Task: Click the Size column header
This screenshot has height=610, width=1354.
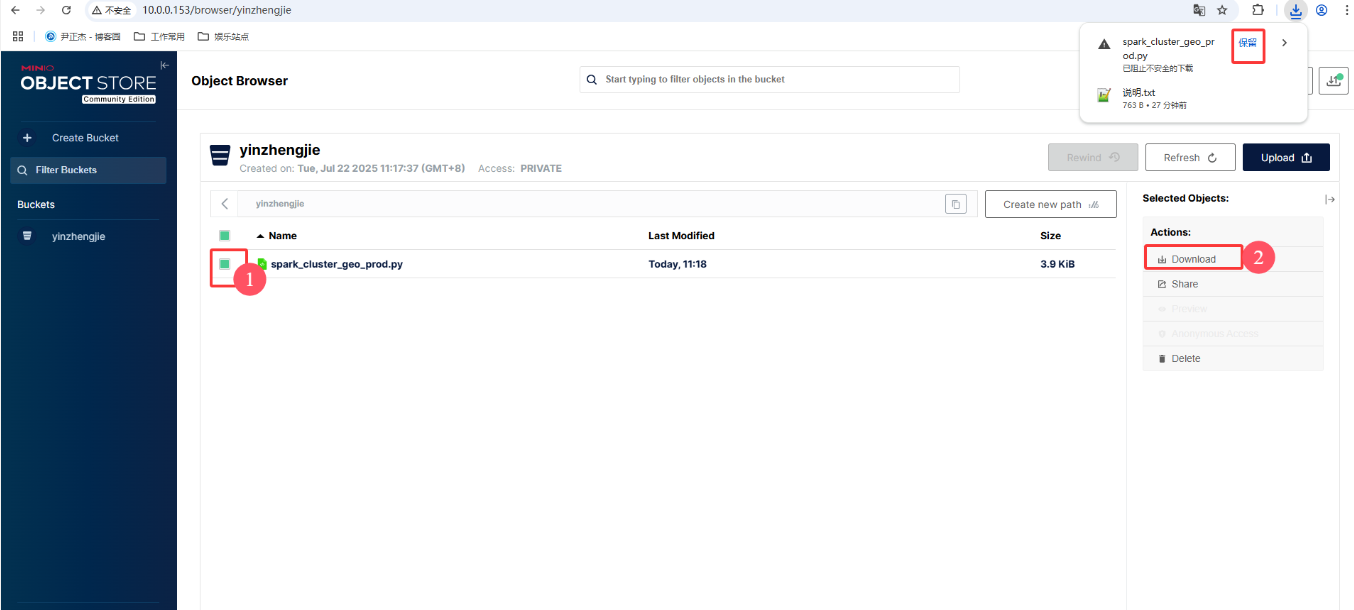Action: click(1050, 236)
